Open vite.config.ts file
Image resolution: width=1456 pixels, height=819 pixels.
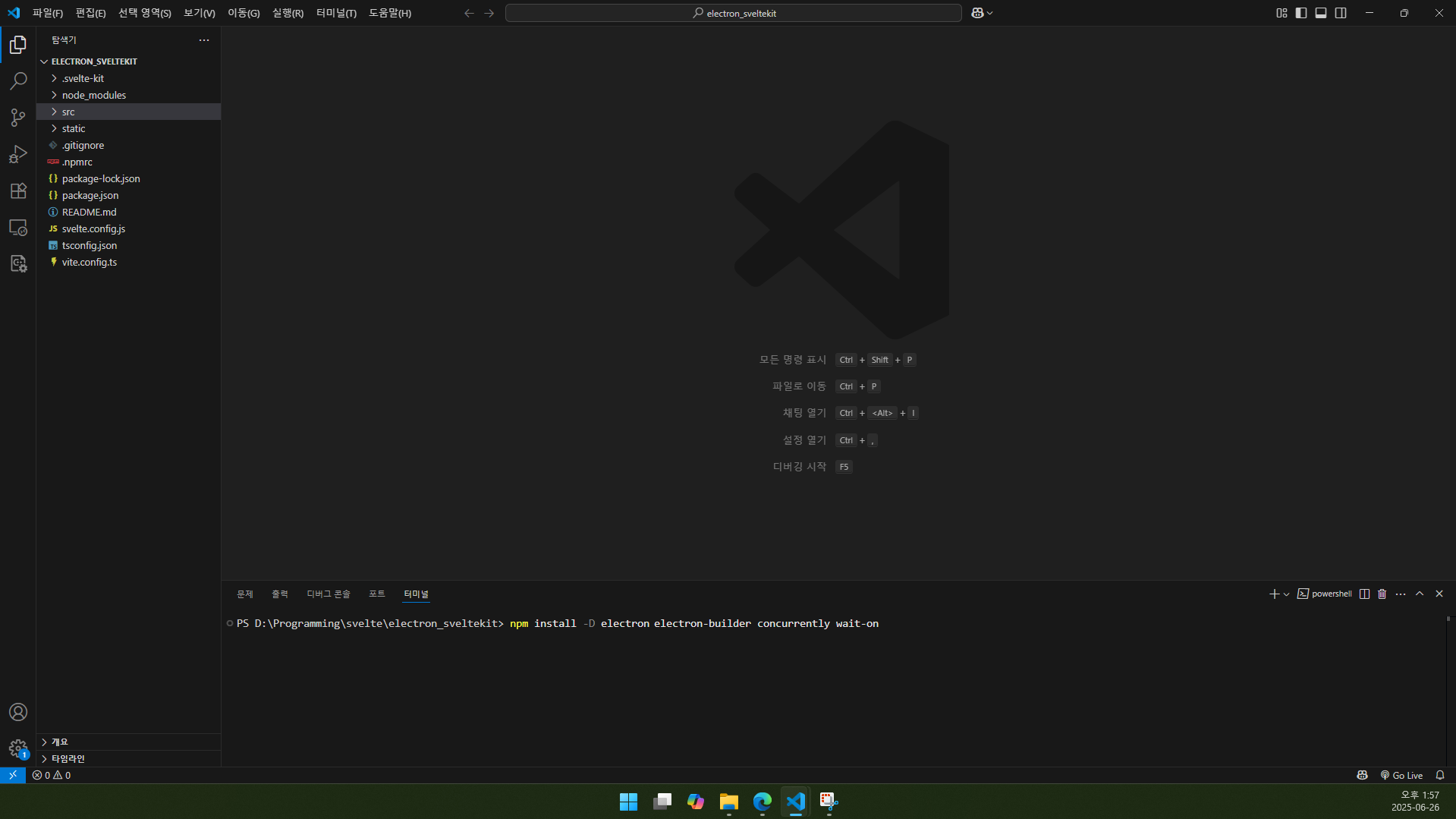click(128, 262)
